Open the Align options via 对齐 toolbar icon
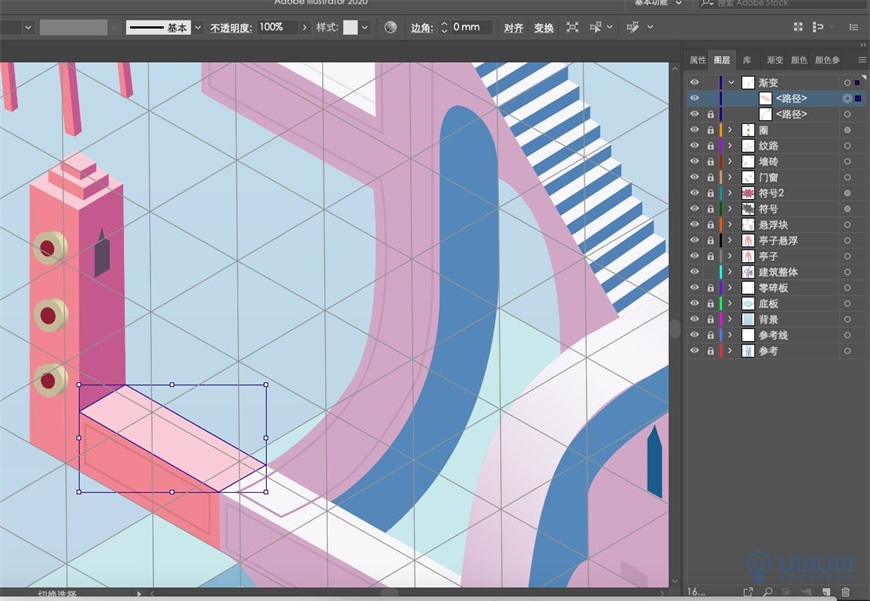 (x=512, y=27)
